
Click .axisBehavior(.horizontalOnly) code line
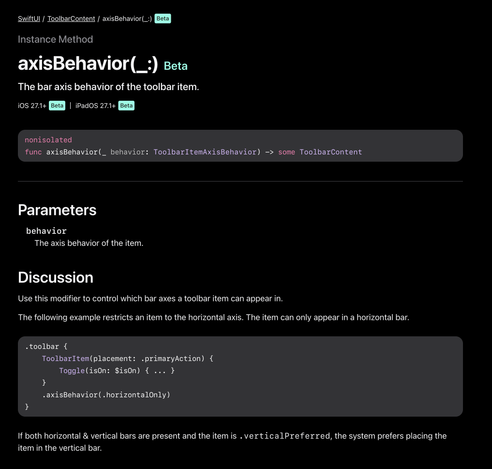click(x=106, y=395)
